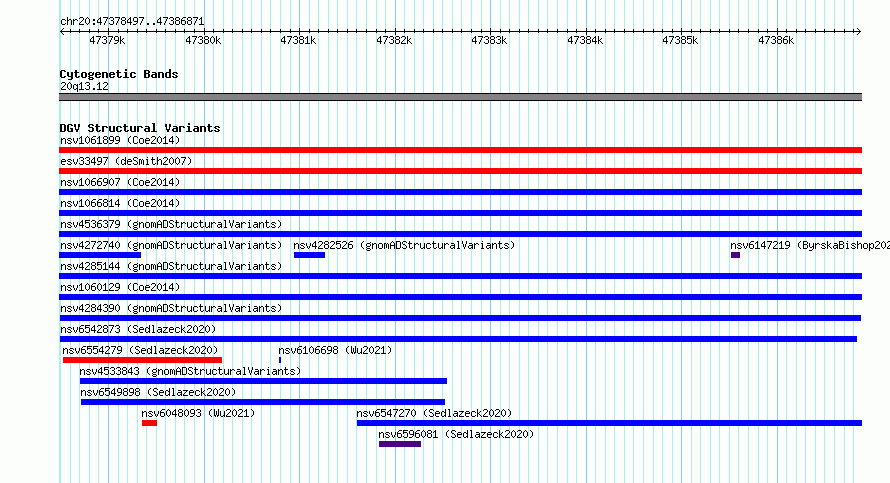
Task: Click the blue bar of nsv4284390
Action: 460,318
